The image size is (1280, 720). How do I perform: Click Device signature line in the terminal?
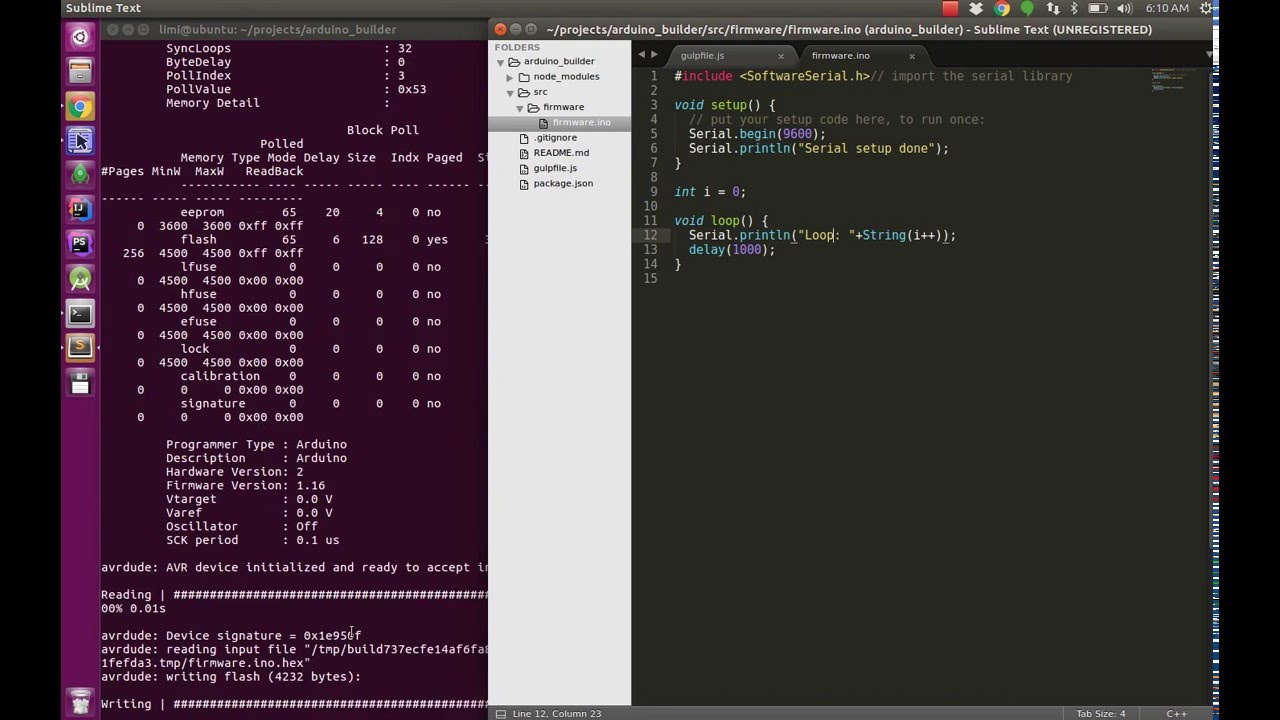pyautogui.click(x=231, y=635)
